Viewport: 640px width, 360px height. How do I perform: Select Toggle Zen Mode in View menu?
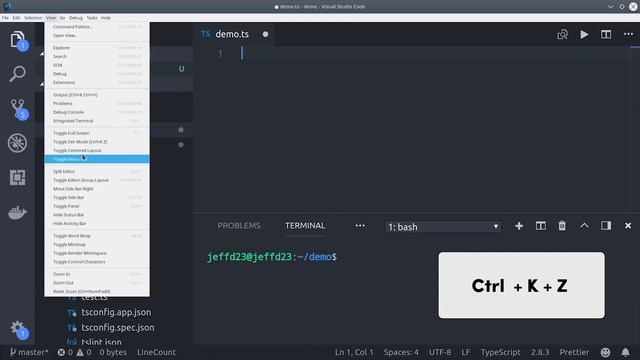pos(97,142)
